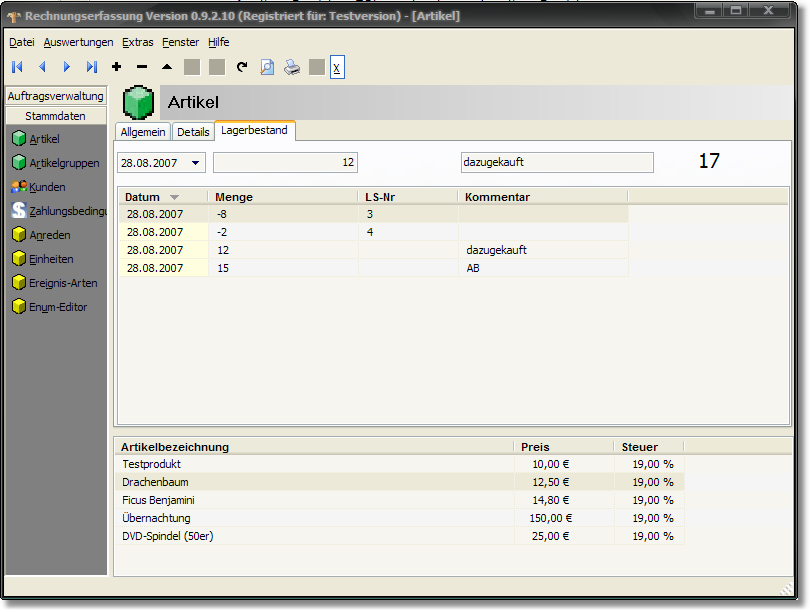Click the 150,00 € price cell
The height and width of the screenshot is (612, 810).
pos(564,518)
